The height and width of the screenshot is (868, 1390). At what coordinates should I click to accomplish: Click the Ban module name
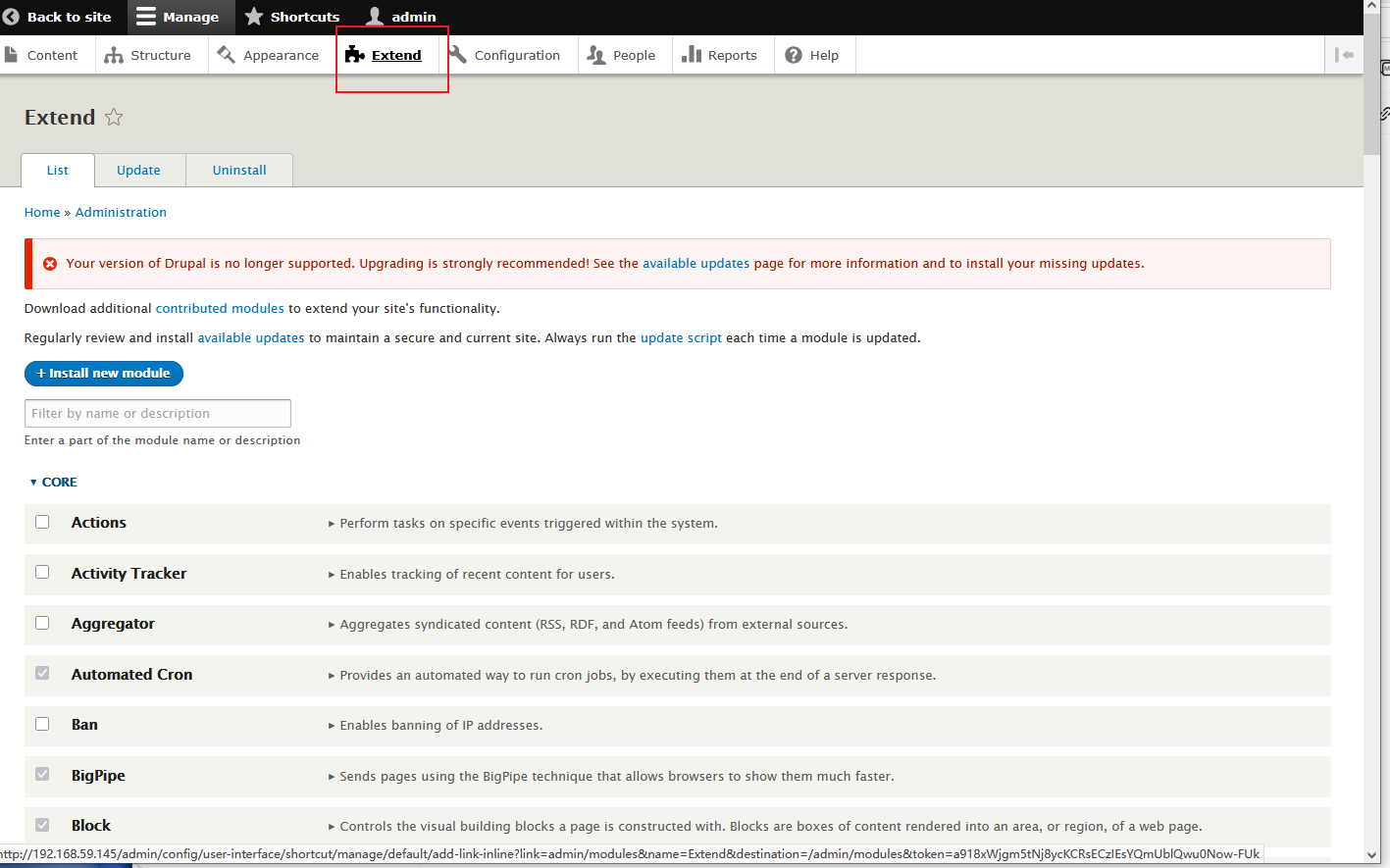[84, 725]
